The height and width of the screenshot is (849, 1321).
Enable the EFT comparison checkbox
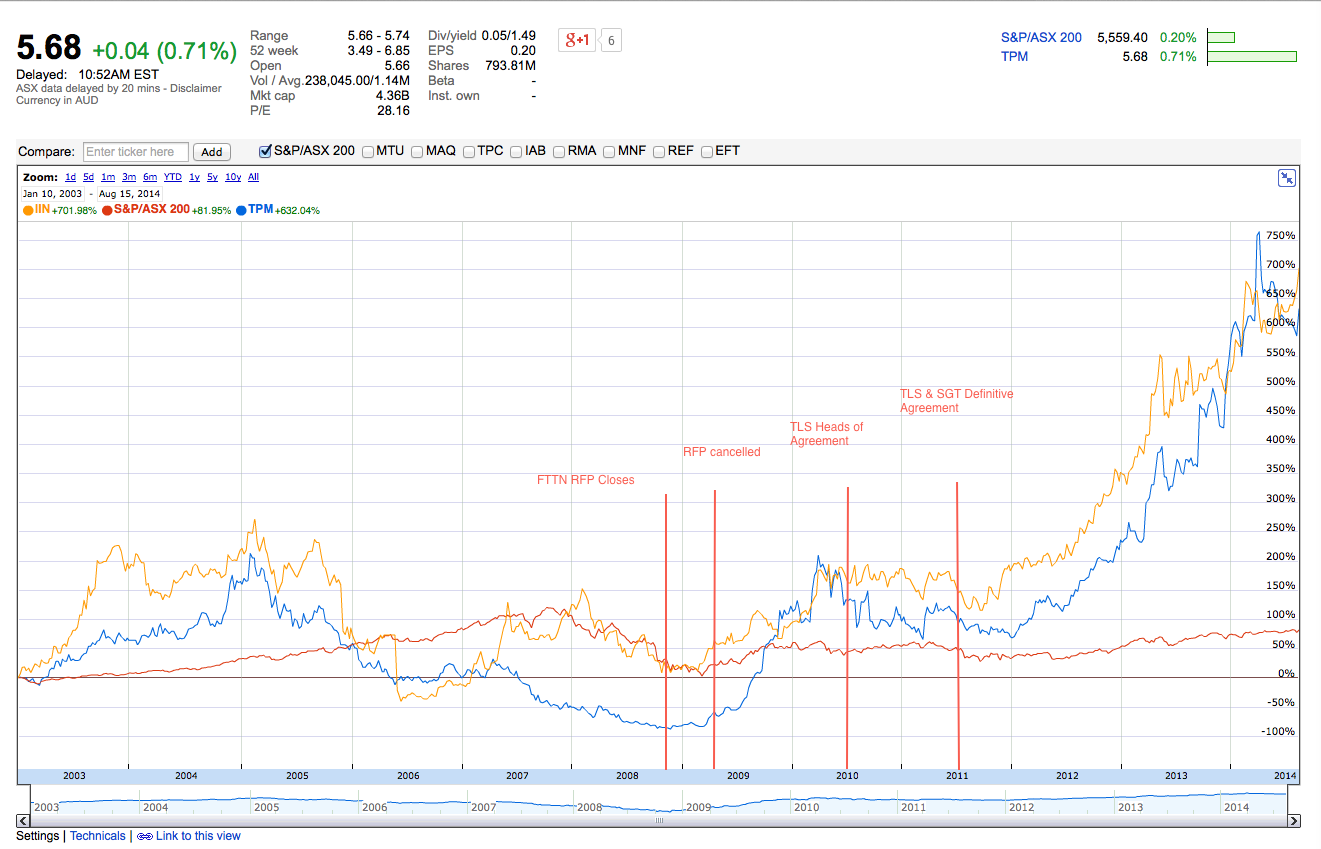707,152
